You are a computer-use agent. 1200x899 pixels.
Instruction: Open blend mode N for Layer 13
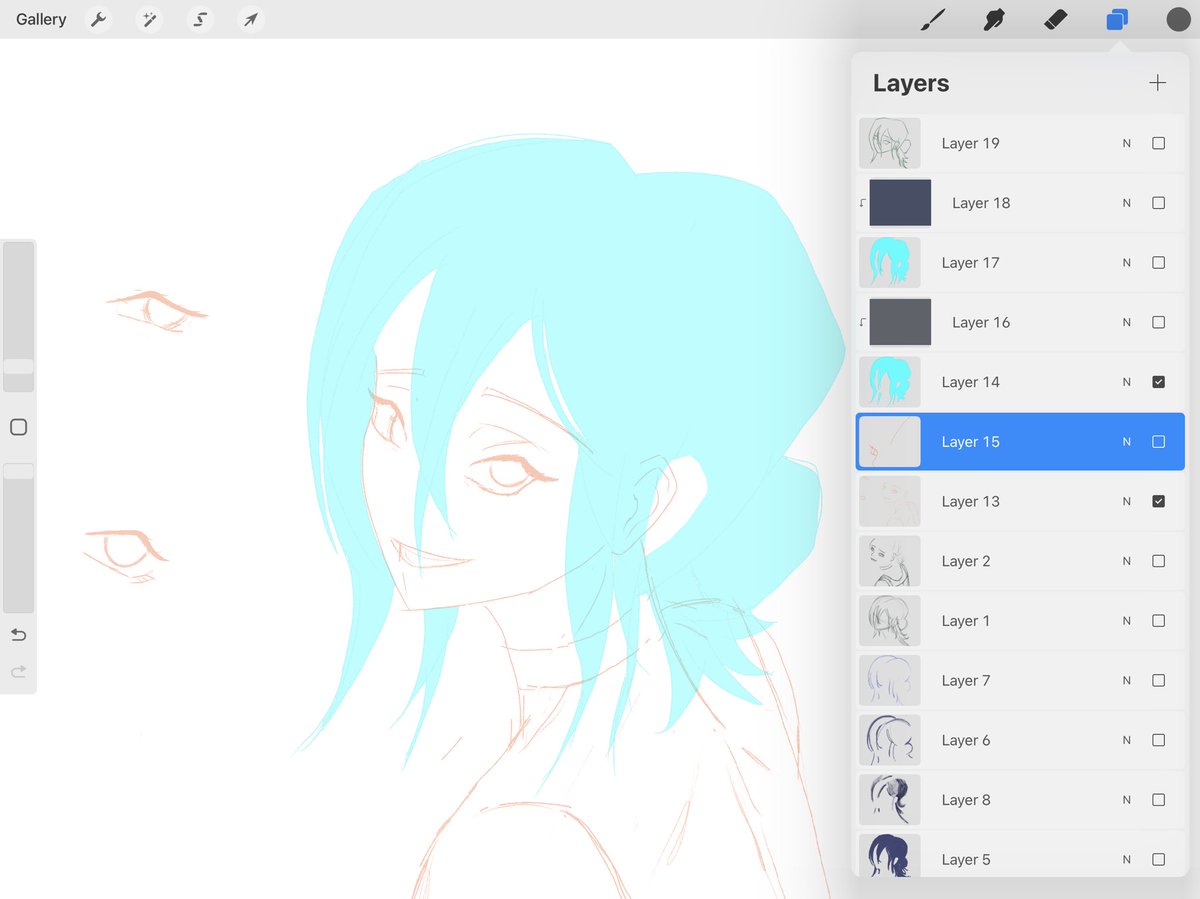point(1127,501)
